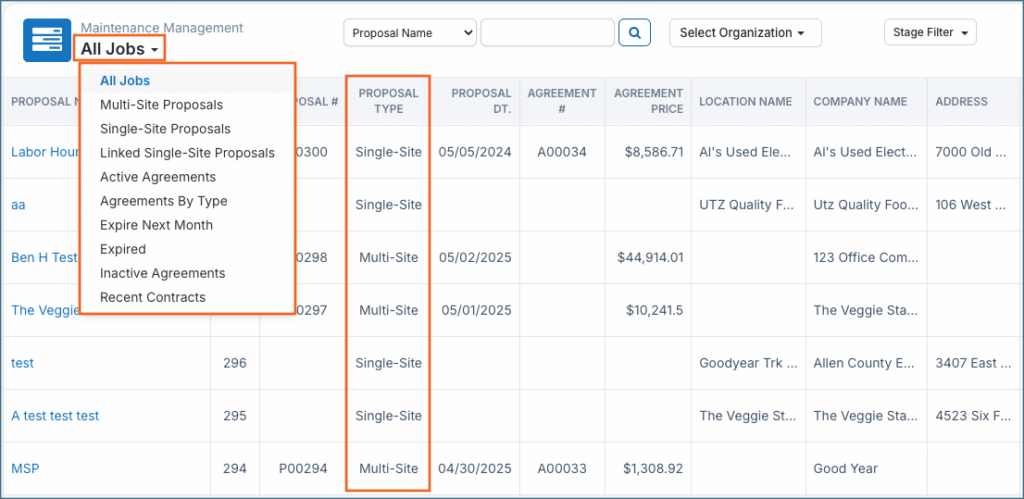Choose Single-Site Proposals menu option

[165, 129]
